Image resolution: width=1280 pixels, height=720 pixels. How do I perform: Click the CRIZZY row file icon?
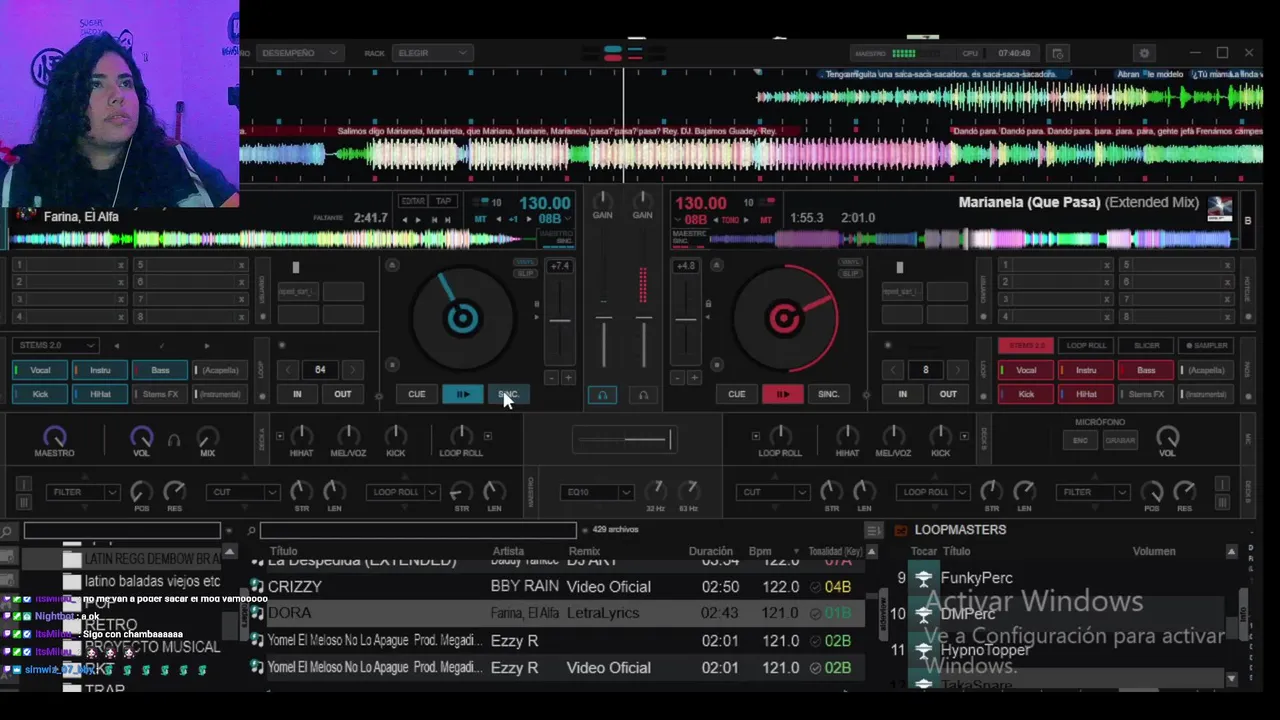click(x=257, y=587)
